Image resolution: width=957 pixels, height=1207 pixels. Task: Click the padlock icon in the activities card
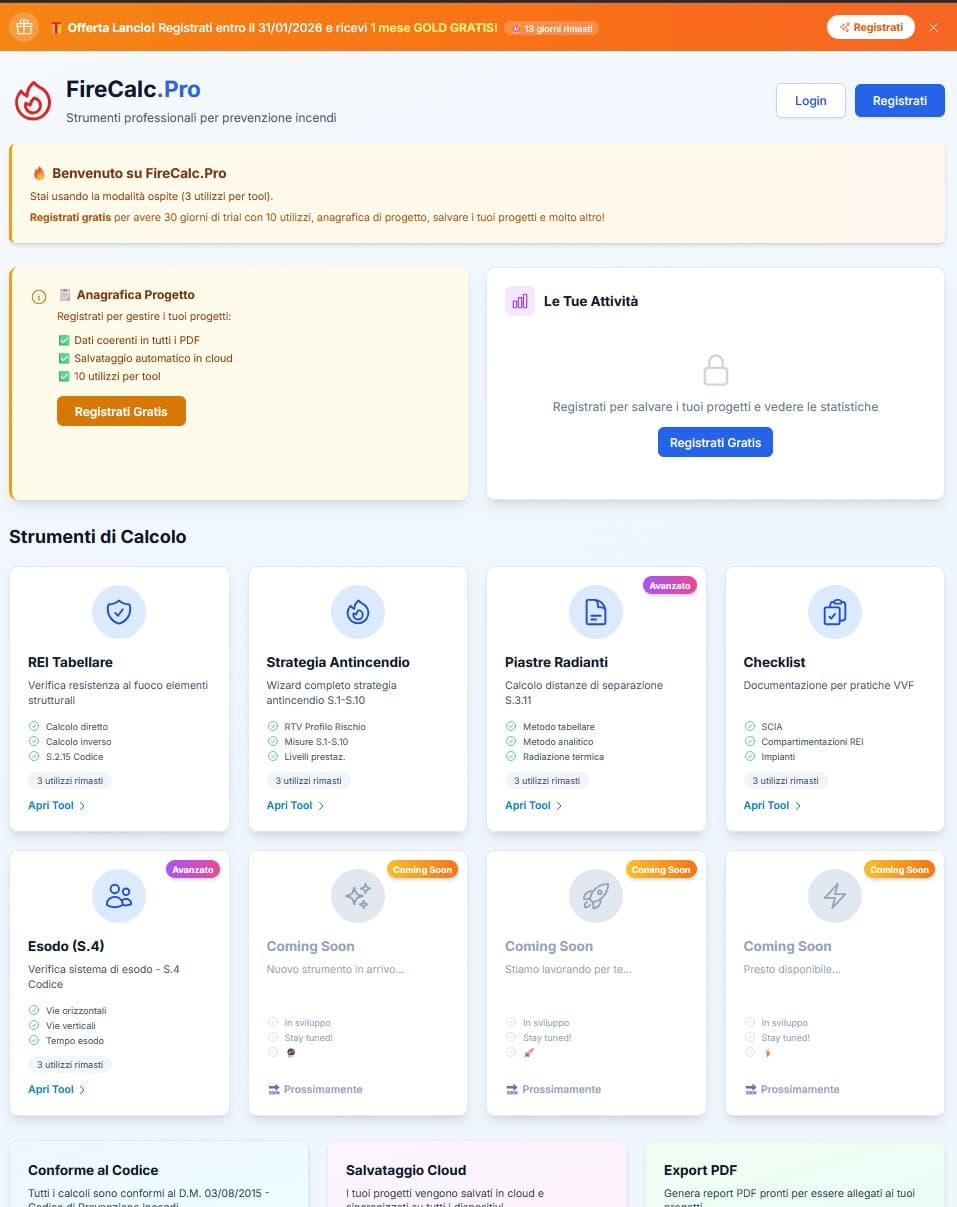pos(715,370)
